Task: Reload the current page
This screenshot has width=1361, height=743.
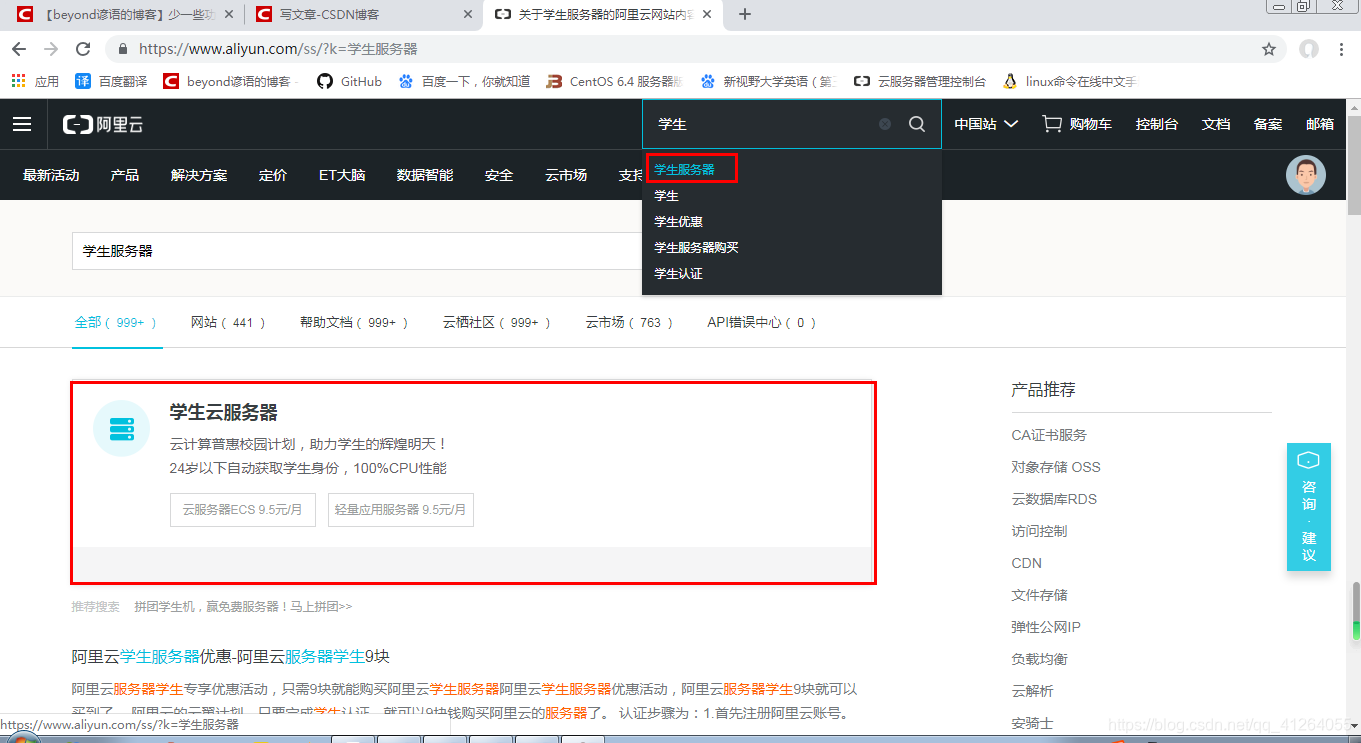Action: coord(84,49)
